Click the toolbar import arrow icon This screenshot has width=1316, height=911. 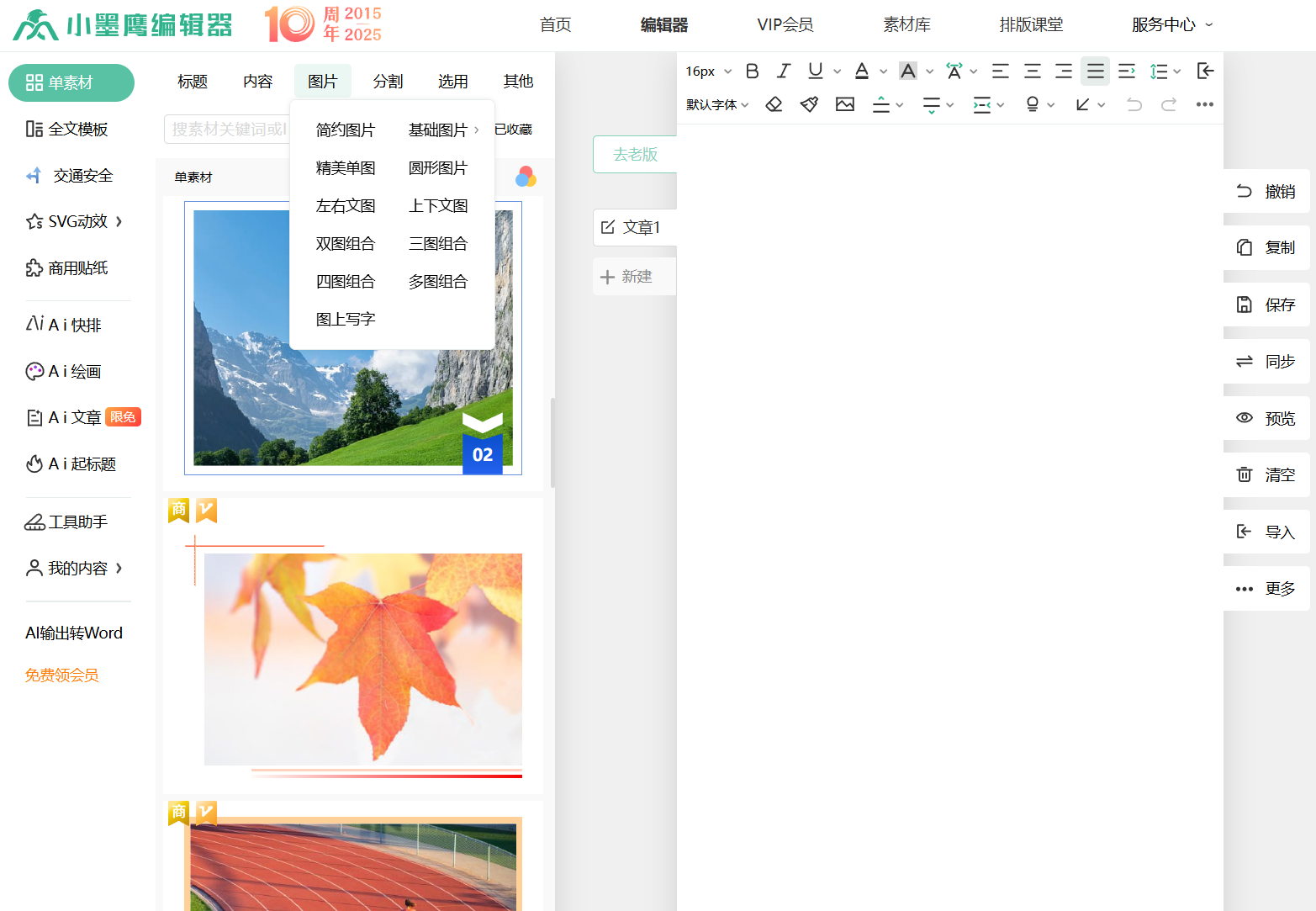click(x=1205, y=72)
